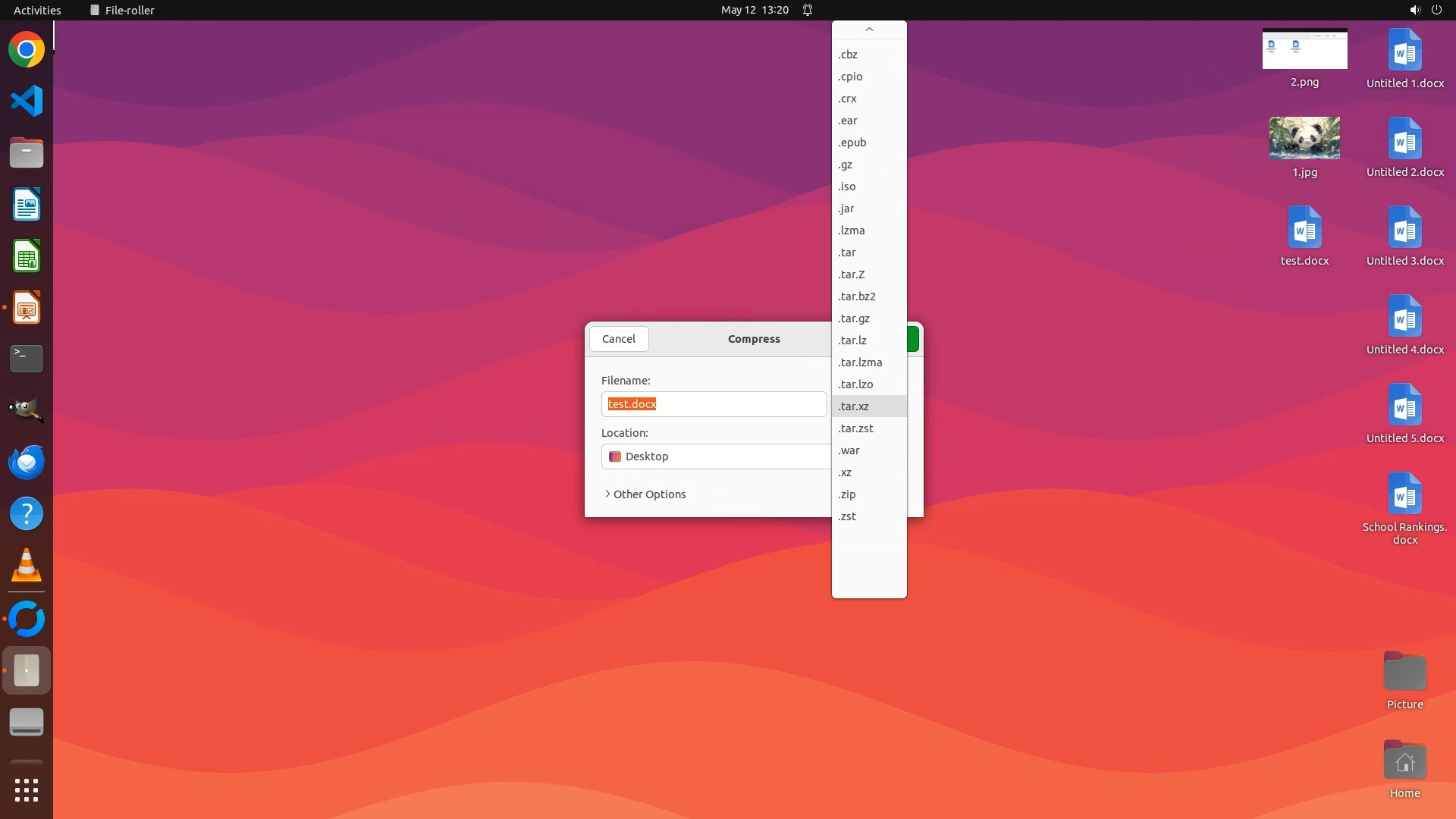This screenshot has height=819, width=1456.
Task: Pick .iso from the format list
Action: (x=847, y=187)
